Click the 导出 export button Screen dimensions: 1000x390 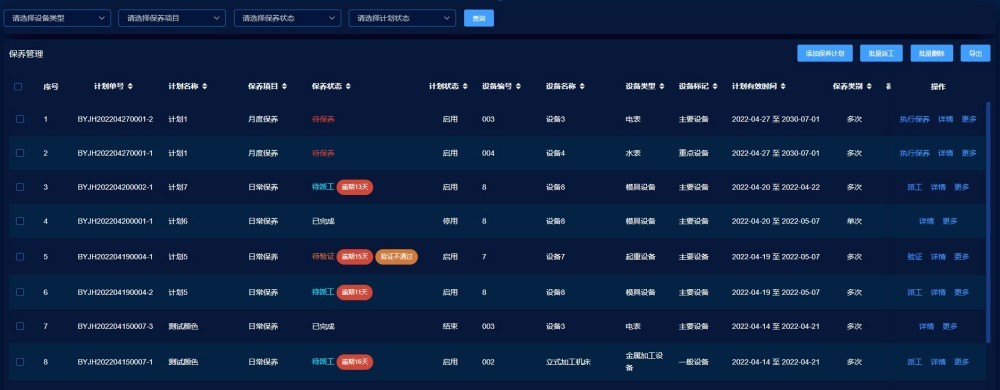coord(975,54)
